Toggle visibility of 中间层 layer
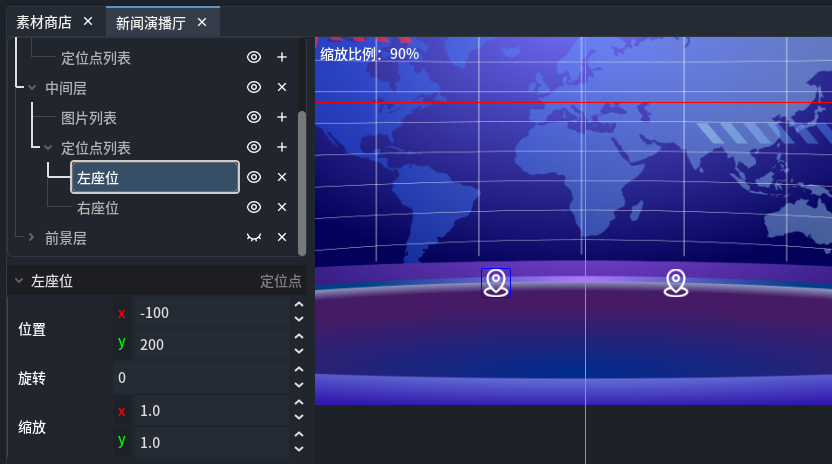The width and height of the screenshot is (832, 464). pyautogui.click(x=254, y=87)
